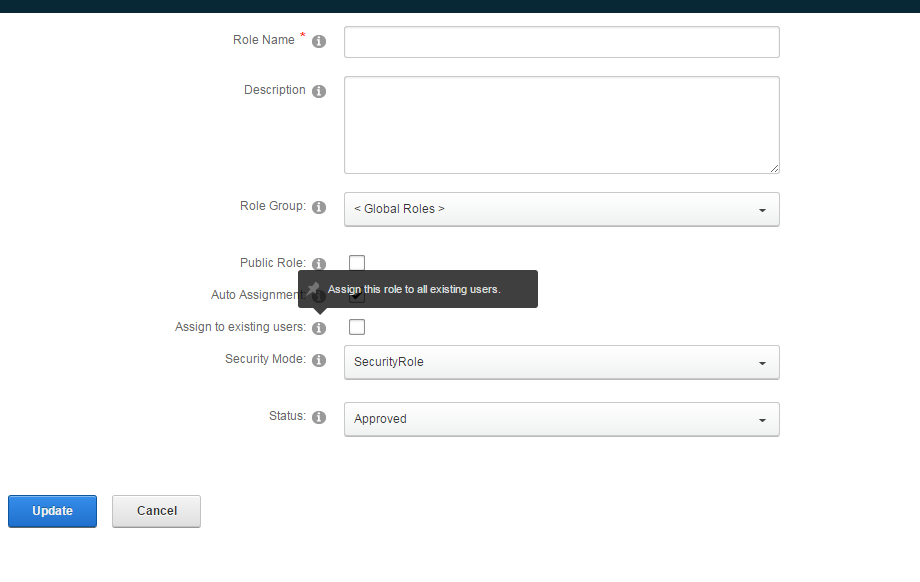Click the Update button
The width and height of the screenshot is (920, 582).
52,511
